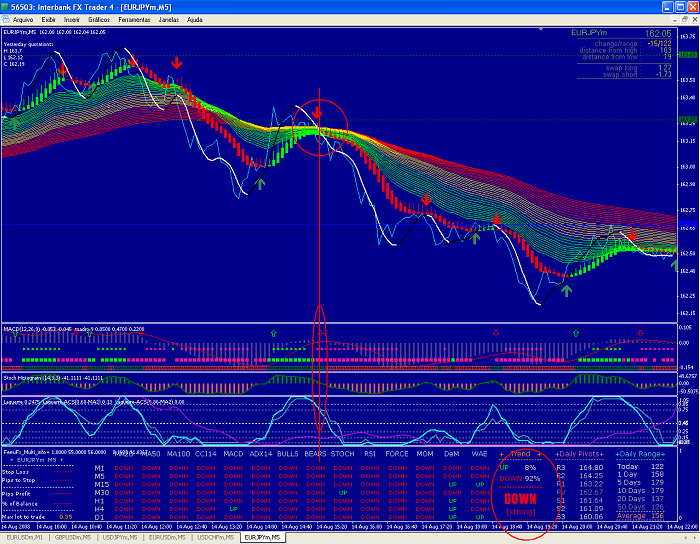The image size is (700, 544).
Task: Switch to the GBPUSDm,M5 chart tab
Action: 72,537
